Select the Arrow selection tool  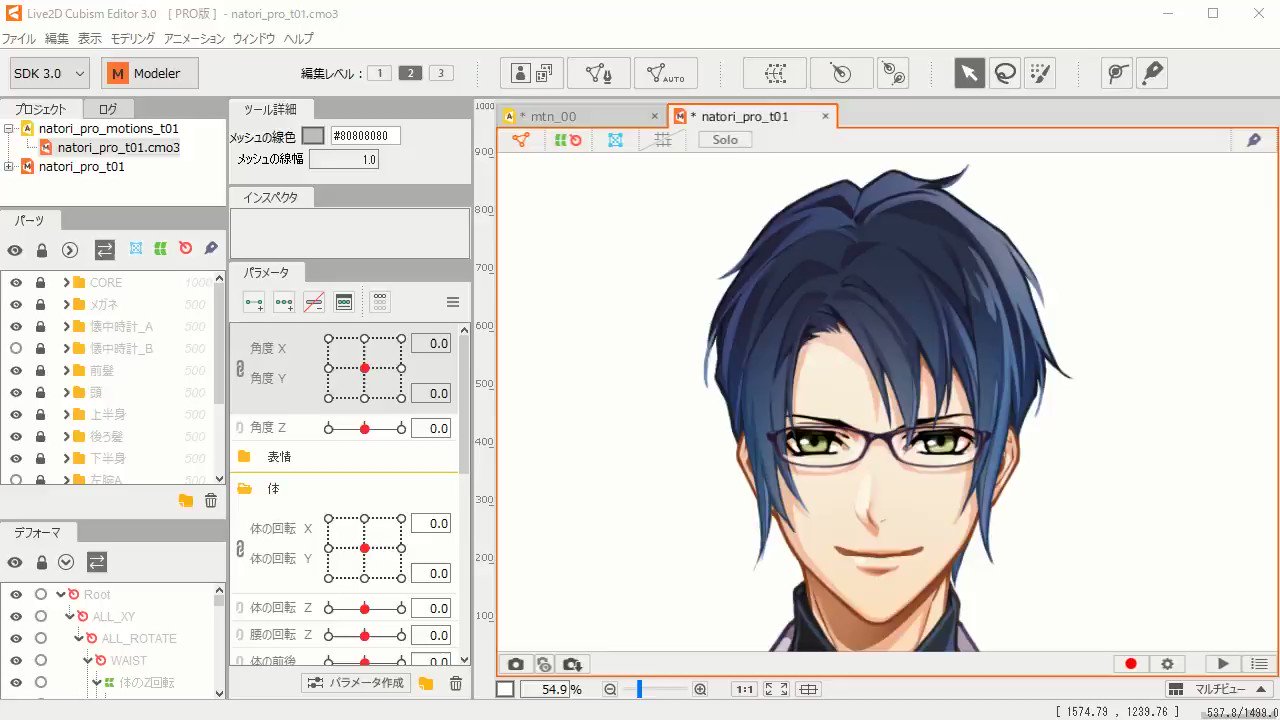pyautogui.click(x=968, y=73)
